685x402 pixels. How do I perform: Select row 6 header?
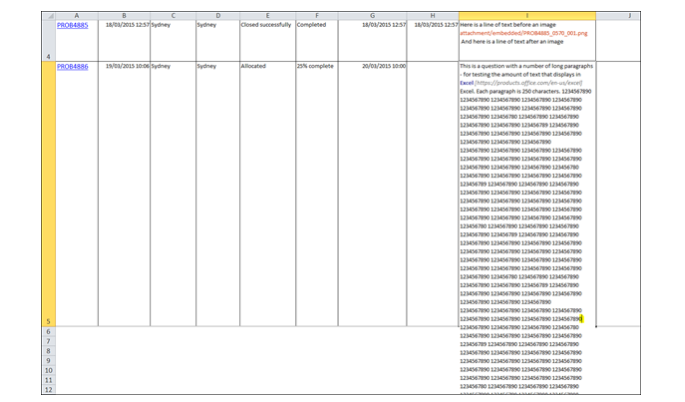(x=49, y=332)
